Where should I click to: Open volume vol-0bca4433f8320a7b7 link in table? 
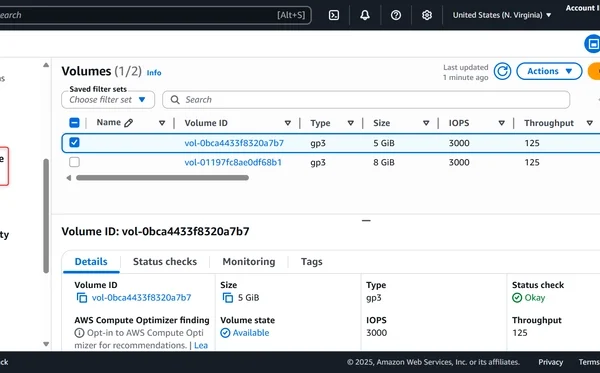click(234, 143)
